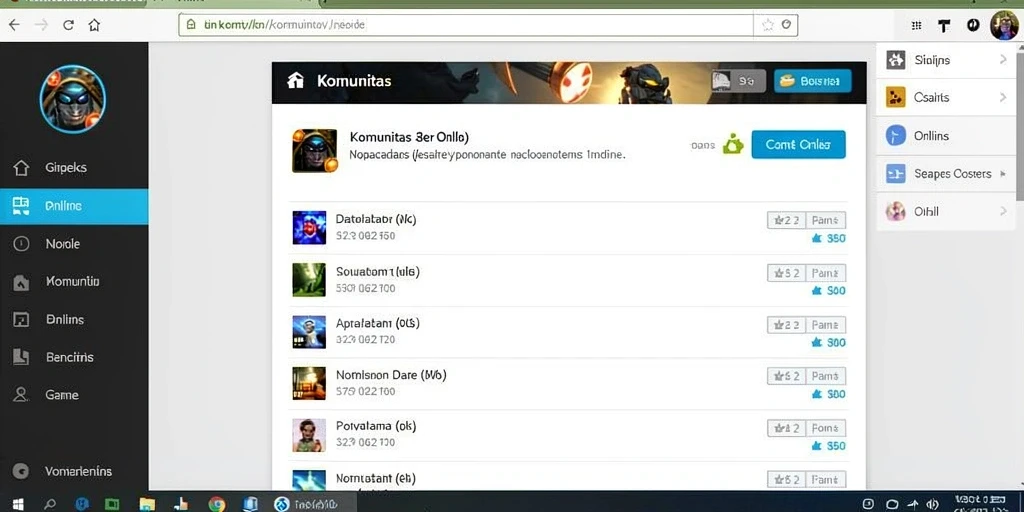Image resolution: width=1024 pixels, height=512 pixels.
Task: Click Pams button in Souatom row
Action: click(x=825, y=273)
